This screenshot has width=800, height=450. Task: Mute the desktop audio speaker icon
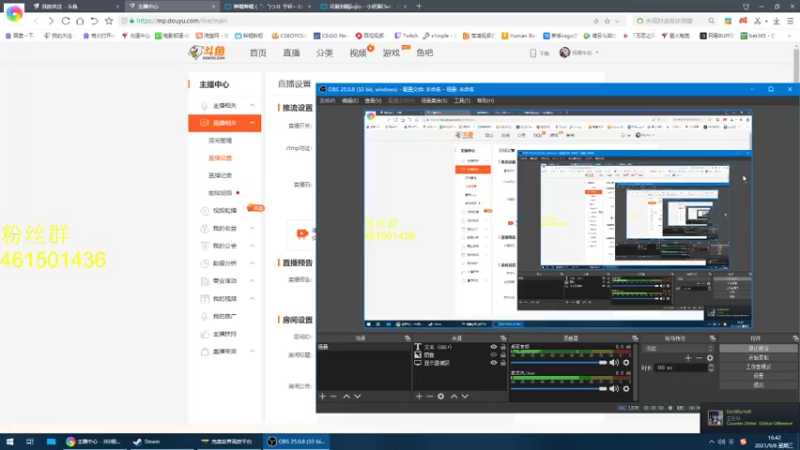[614, 363]
